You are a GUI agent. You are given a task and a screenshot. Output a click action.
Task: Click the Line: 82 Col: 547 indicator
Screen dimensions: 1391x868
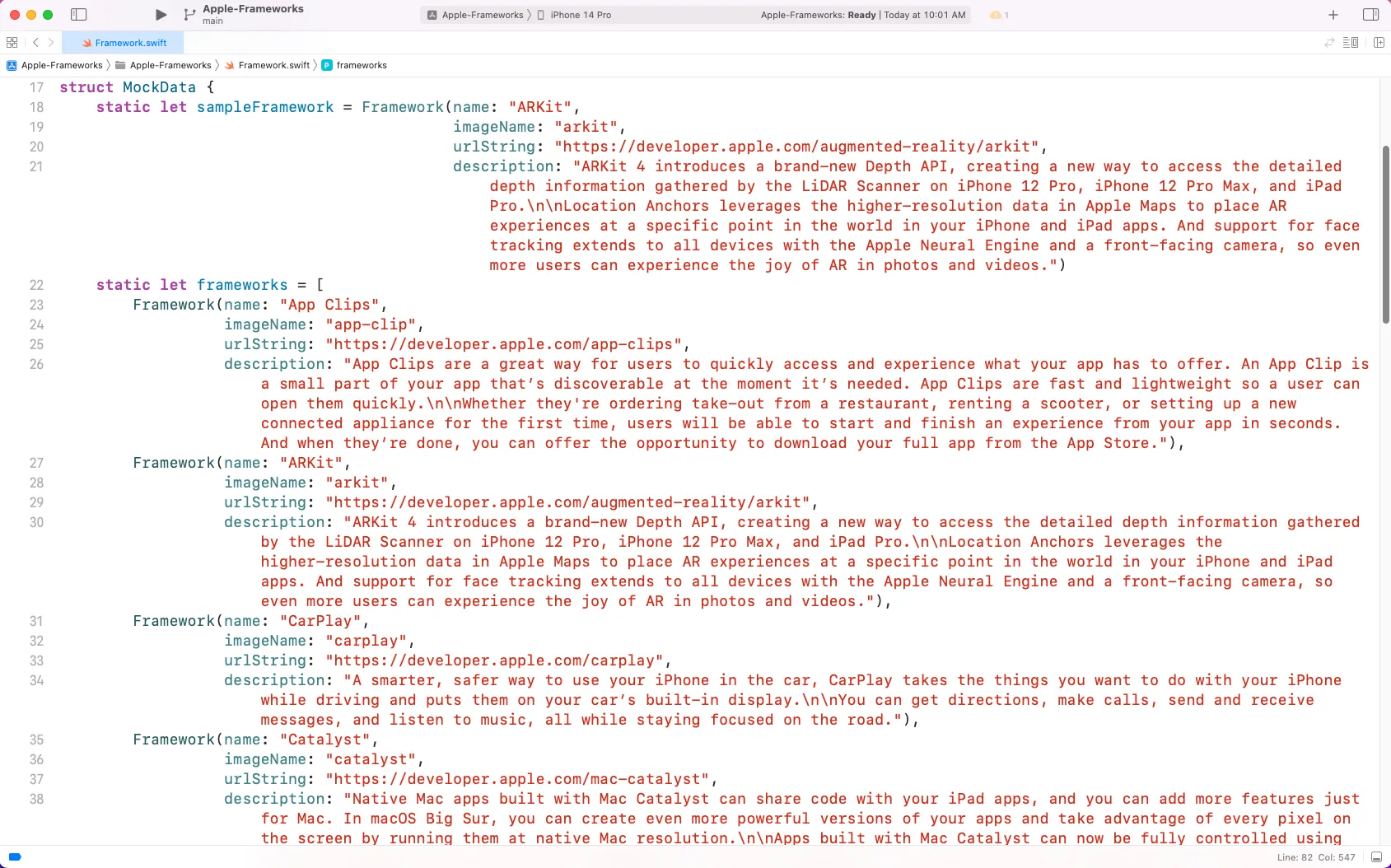click(1316, 857)
